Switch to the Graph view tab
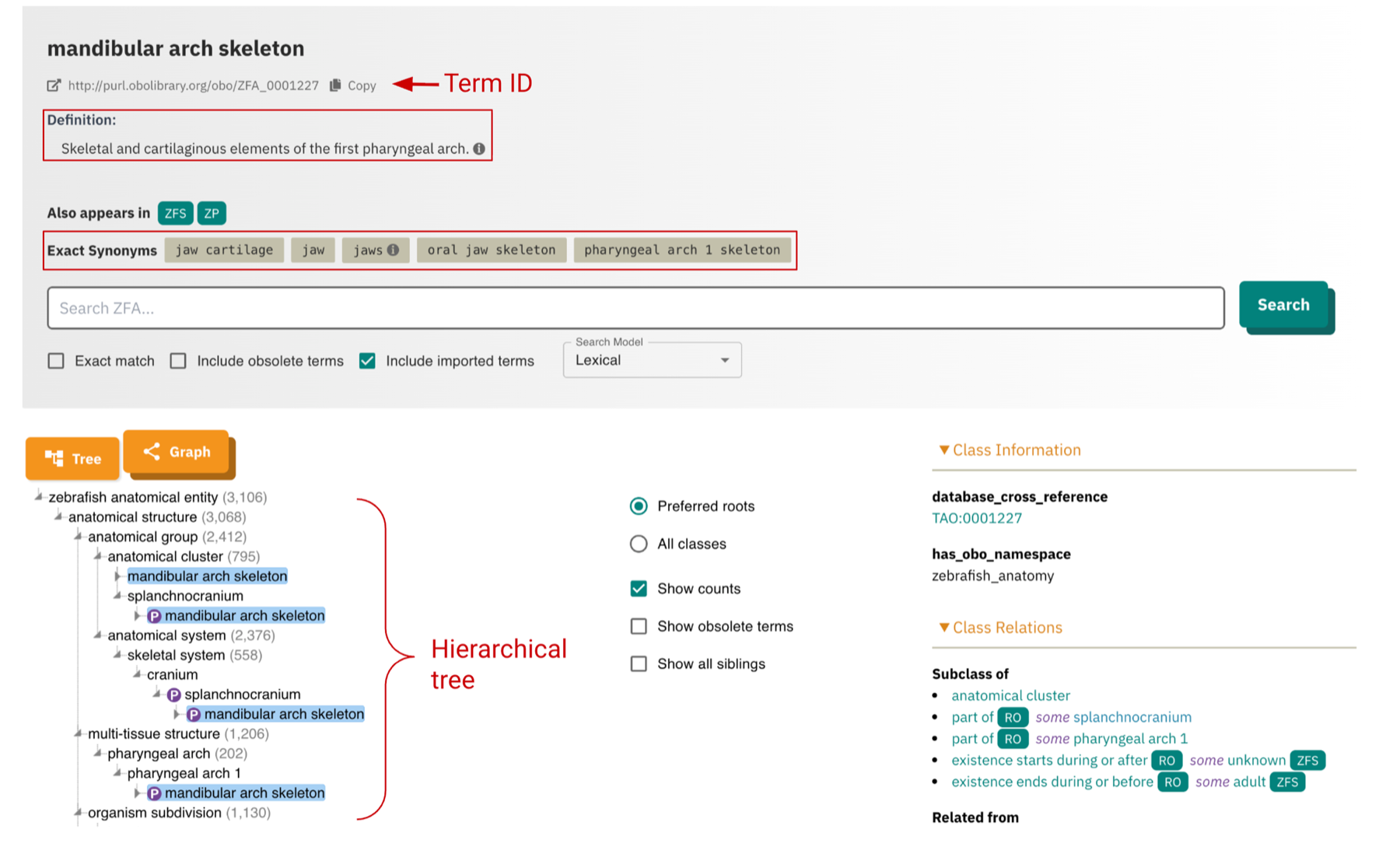This screenshot has width=1400, height=854. click(177, 452)
